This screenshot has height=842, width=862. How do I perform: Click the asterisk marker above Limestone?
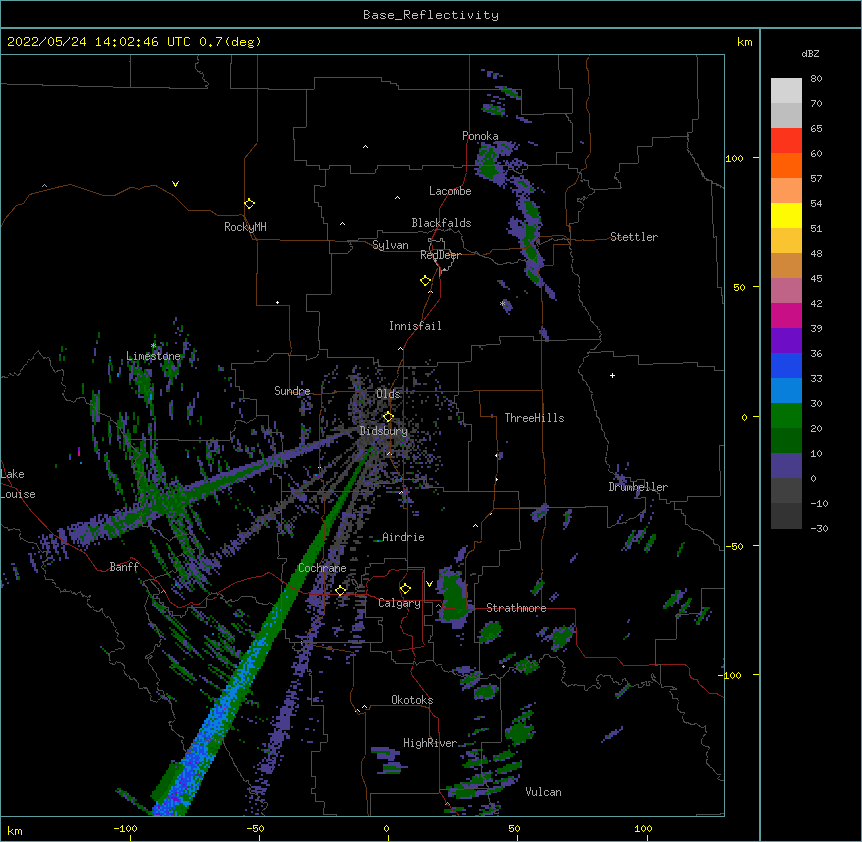[153, 346]
